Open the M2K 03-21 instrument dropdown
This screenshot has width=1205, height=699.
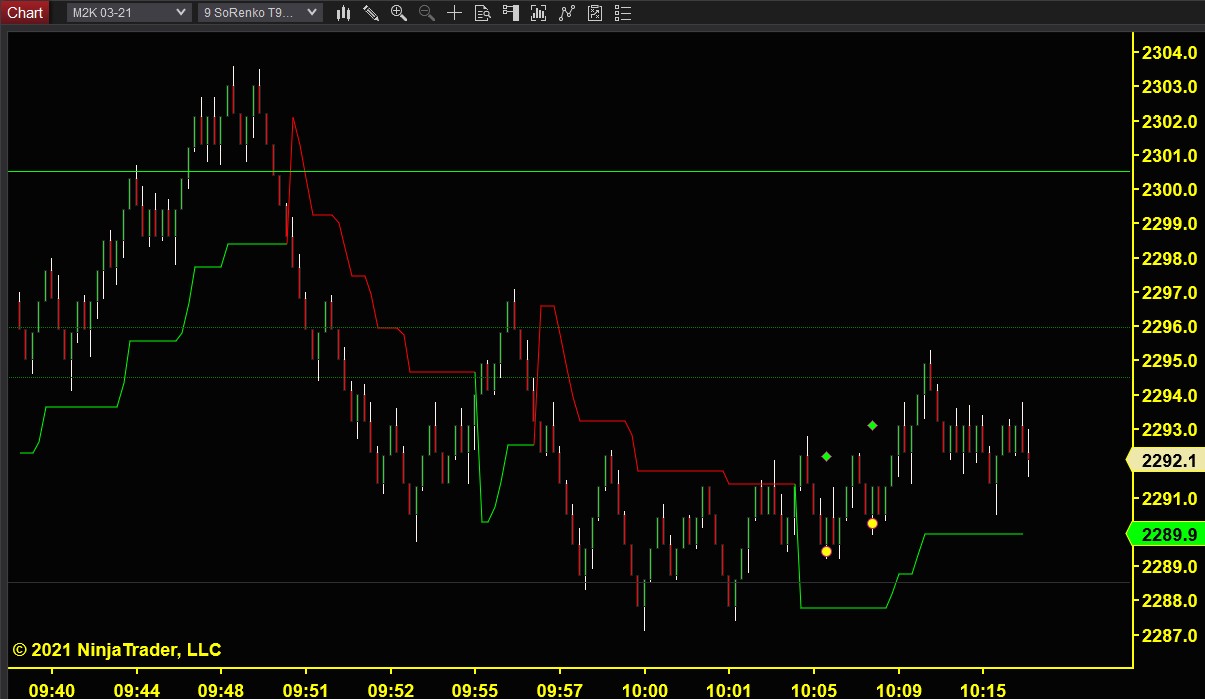(x=129, y=12)
